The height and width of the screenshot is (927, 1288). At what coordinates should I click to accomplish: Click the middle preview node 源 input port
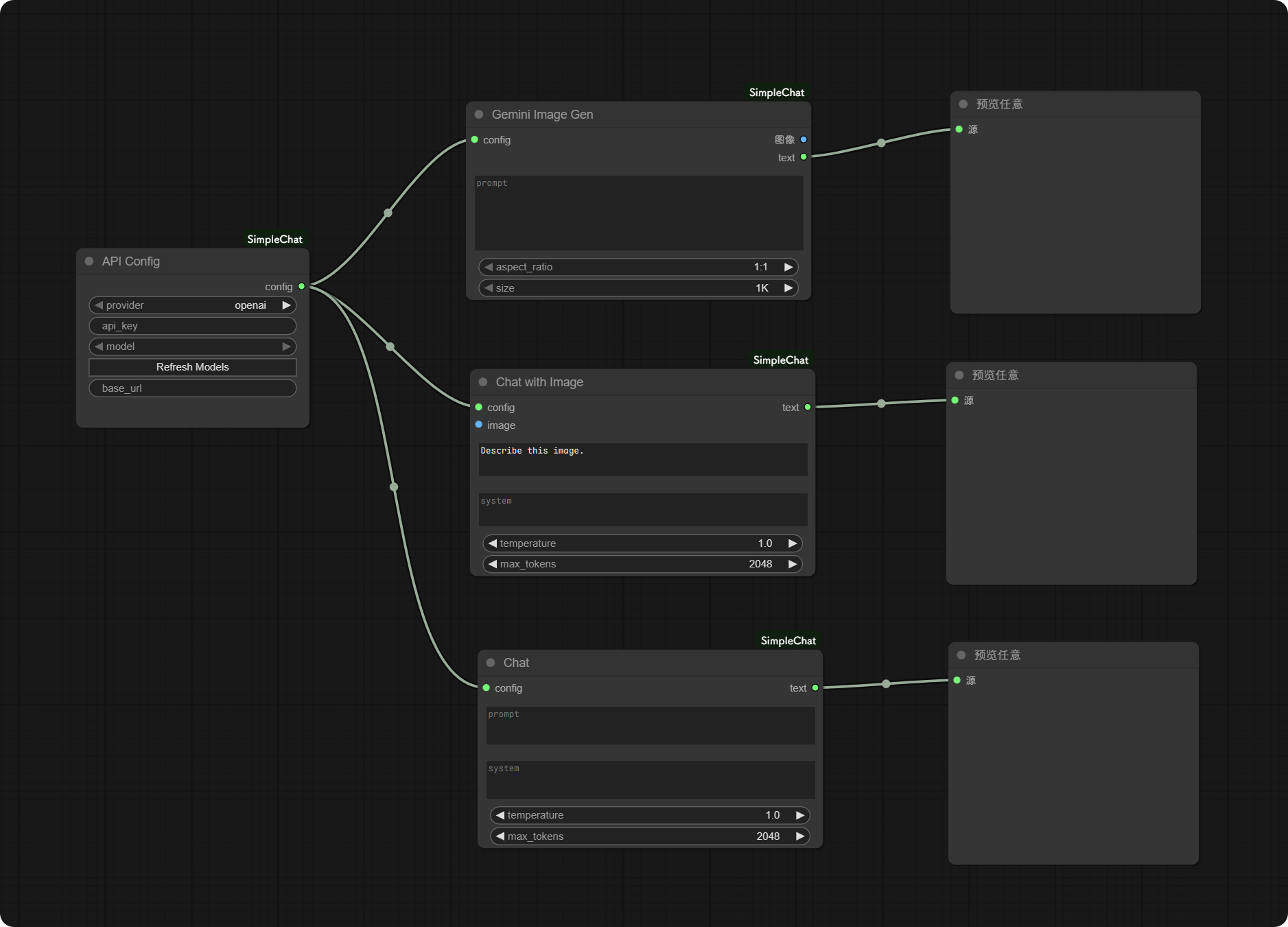click(955, 401)
